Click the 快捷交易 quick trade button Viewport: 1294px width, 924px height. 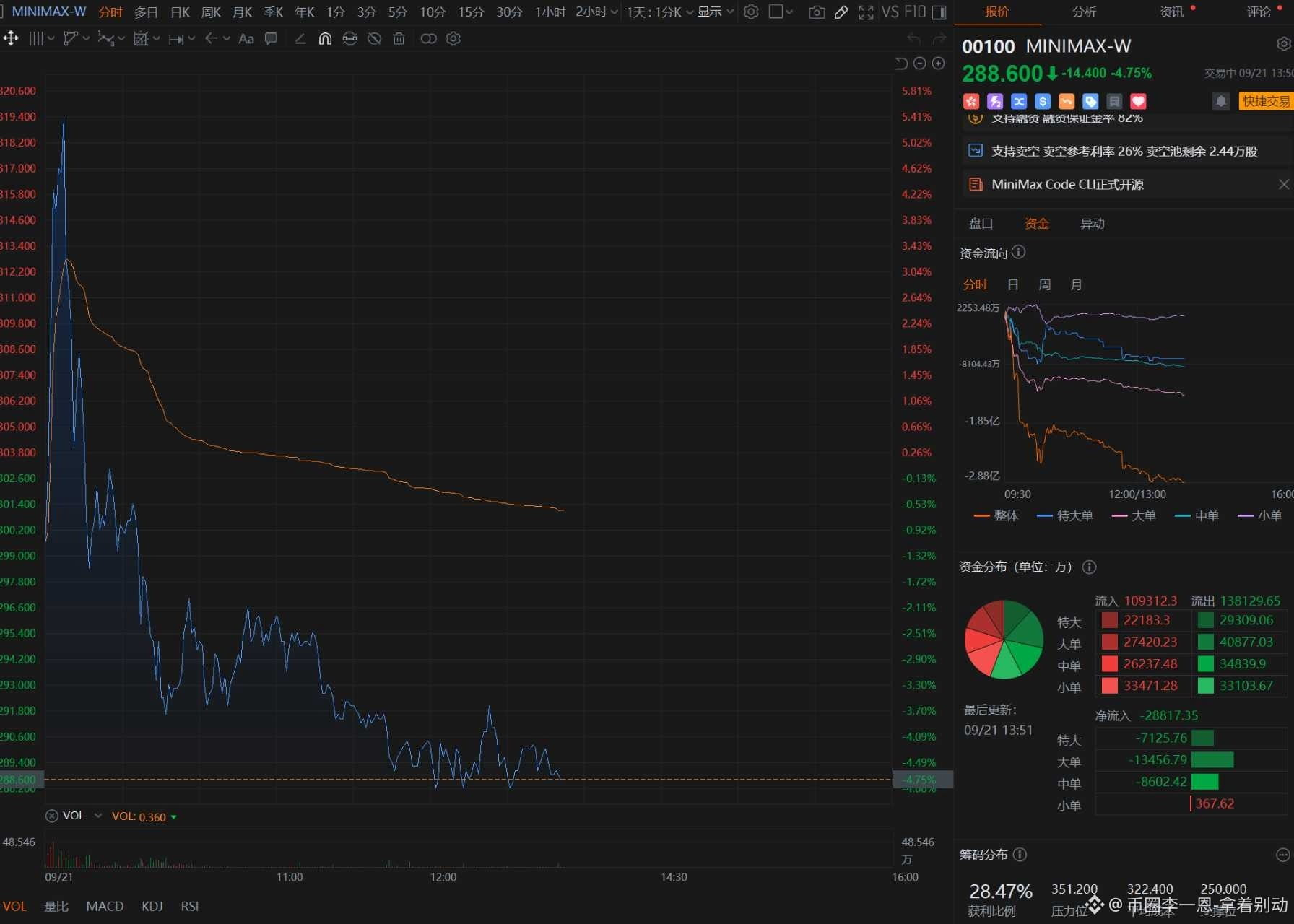click(1265, 101)
